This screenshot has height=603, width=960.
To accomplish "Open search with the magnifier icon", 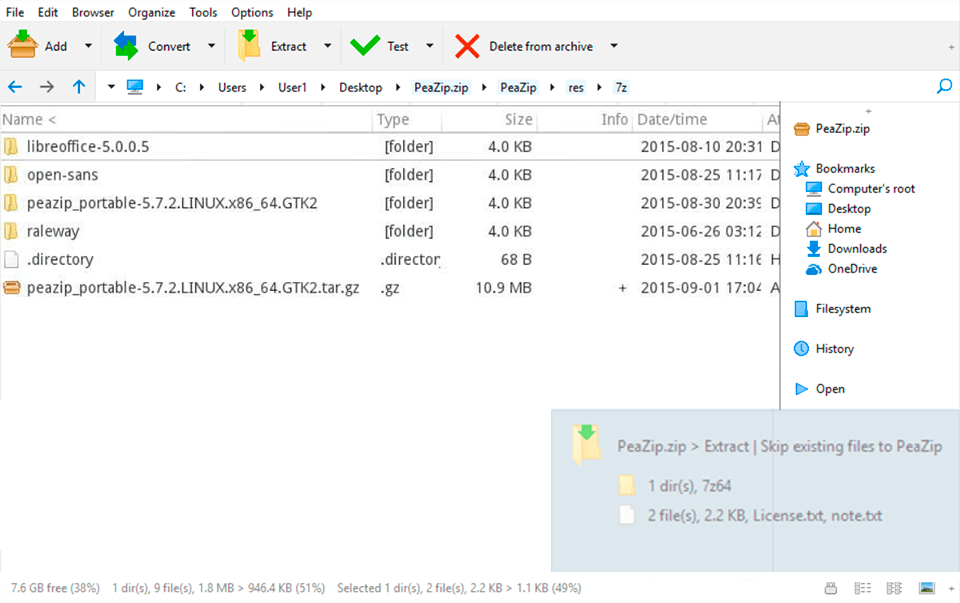I will [944, 86].
